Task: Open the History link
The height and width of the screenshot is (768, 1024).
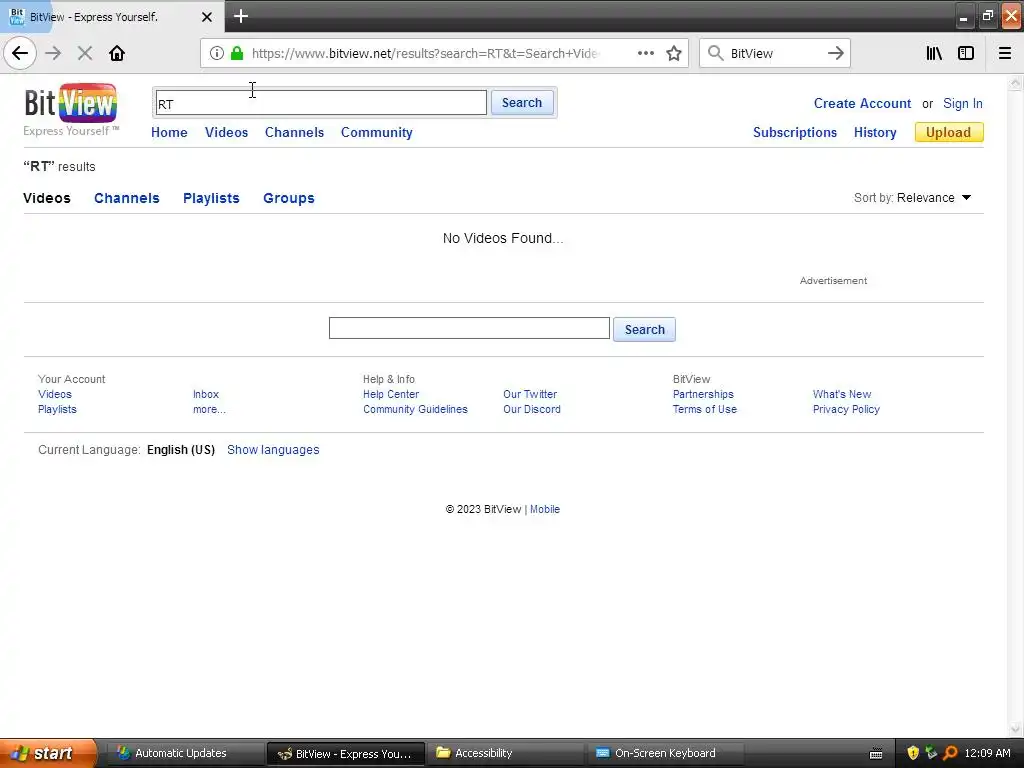Action: (x=875, y=133)
